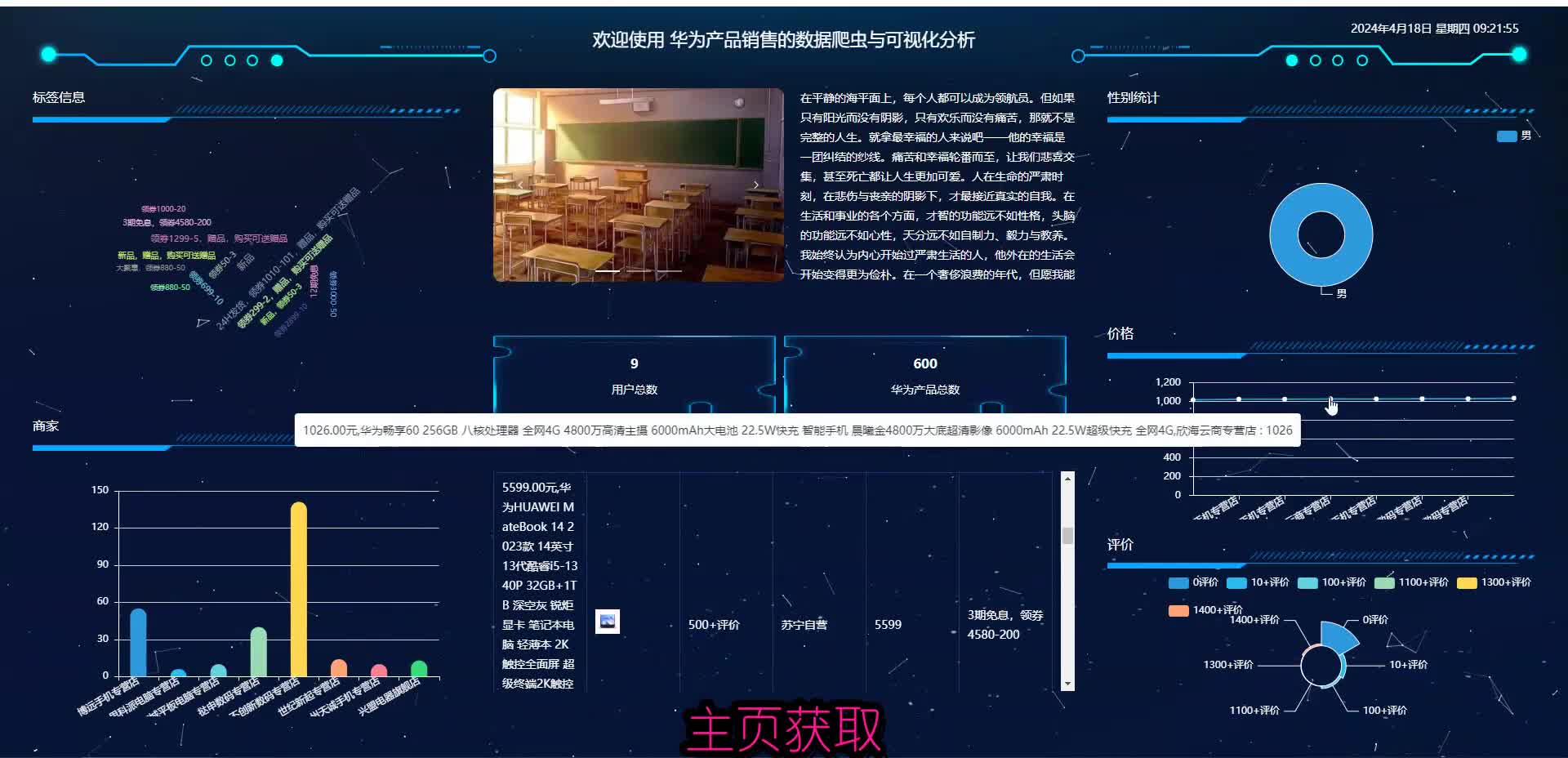Image resolution: width=1568 pixels, height=758 pixels.
Task: Click the orange 世纪新起专营店 bar
Action: click(x=338, y=669)
